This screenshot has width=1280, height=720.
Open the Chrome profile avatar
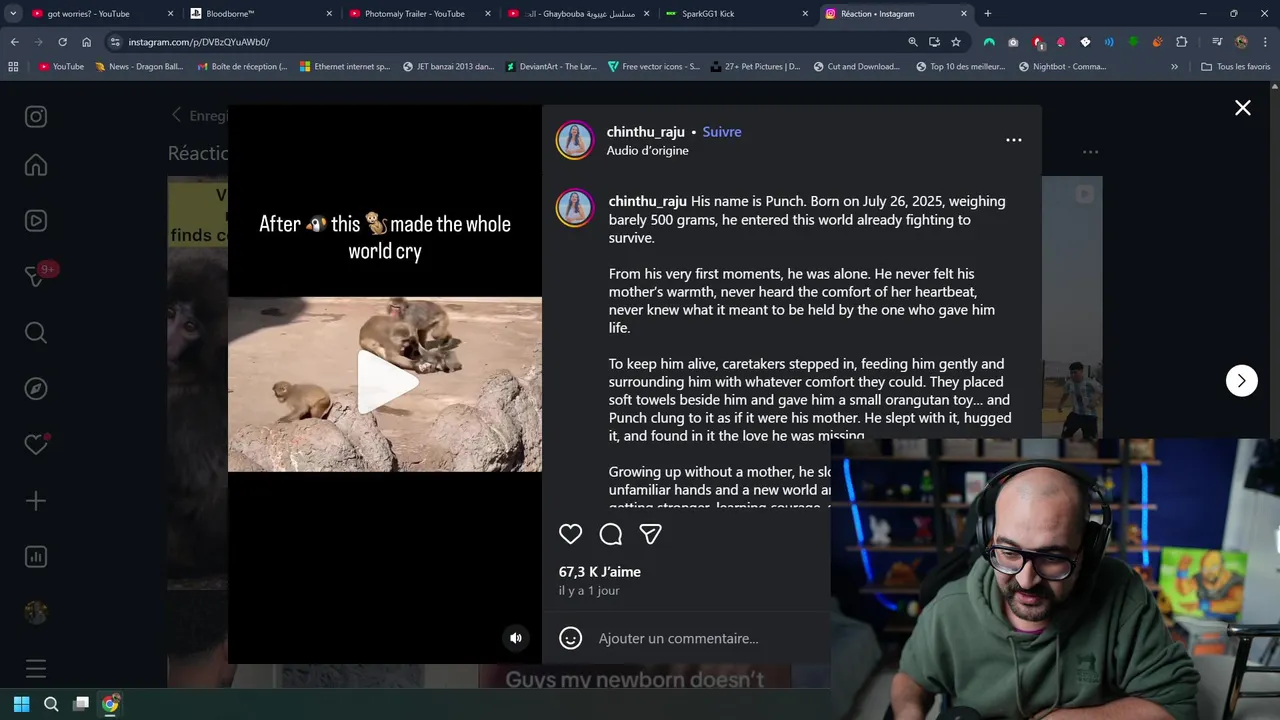pos(1241,42)
